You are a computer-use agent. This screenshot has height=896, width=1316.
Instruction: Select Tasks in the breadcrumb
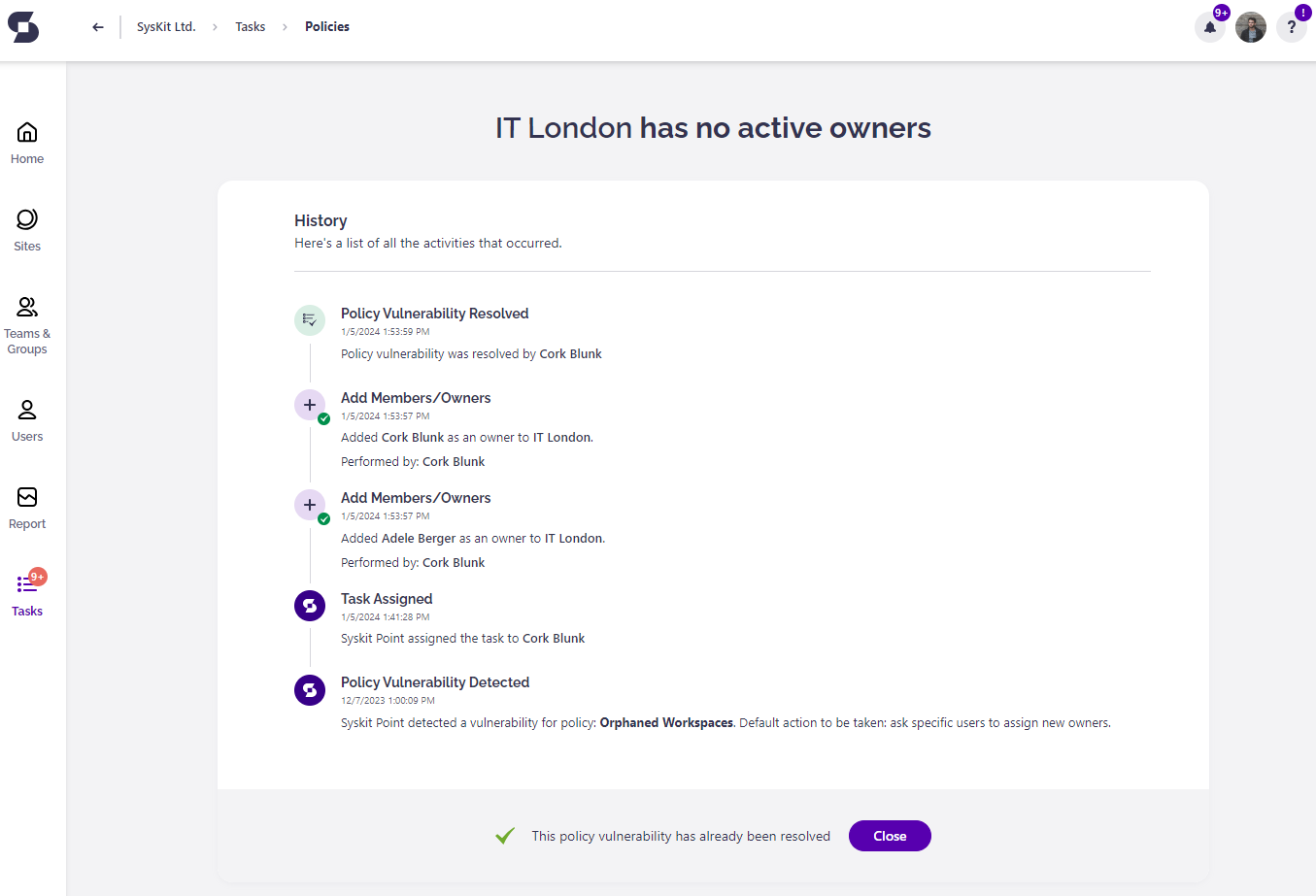point(250,26)
